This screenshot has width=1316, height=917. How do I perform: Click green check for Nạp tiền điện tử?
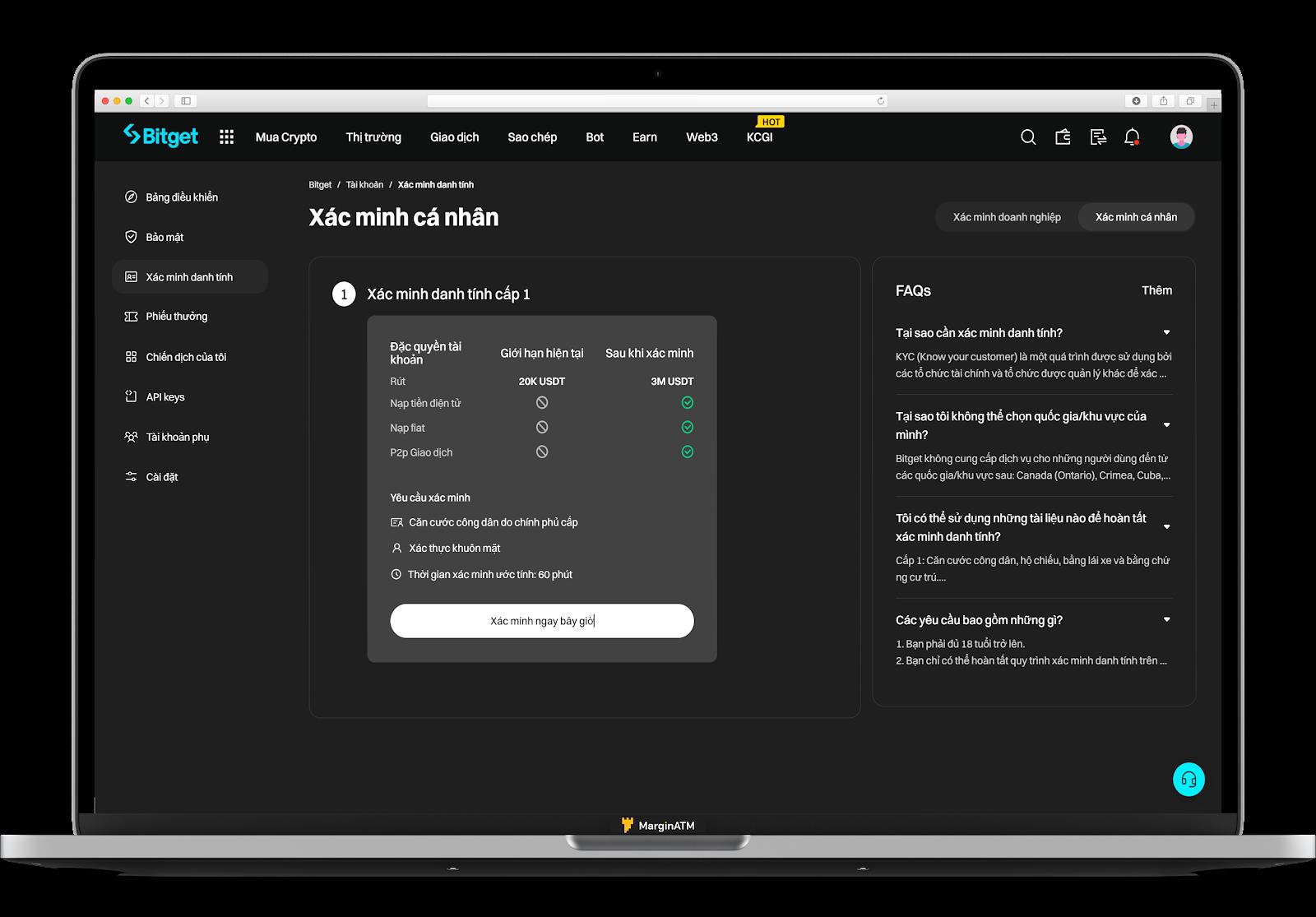tap(688, 402)
